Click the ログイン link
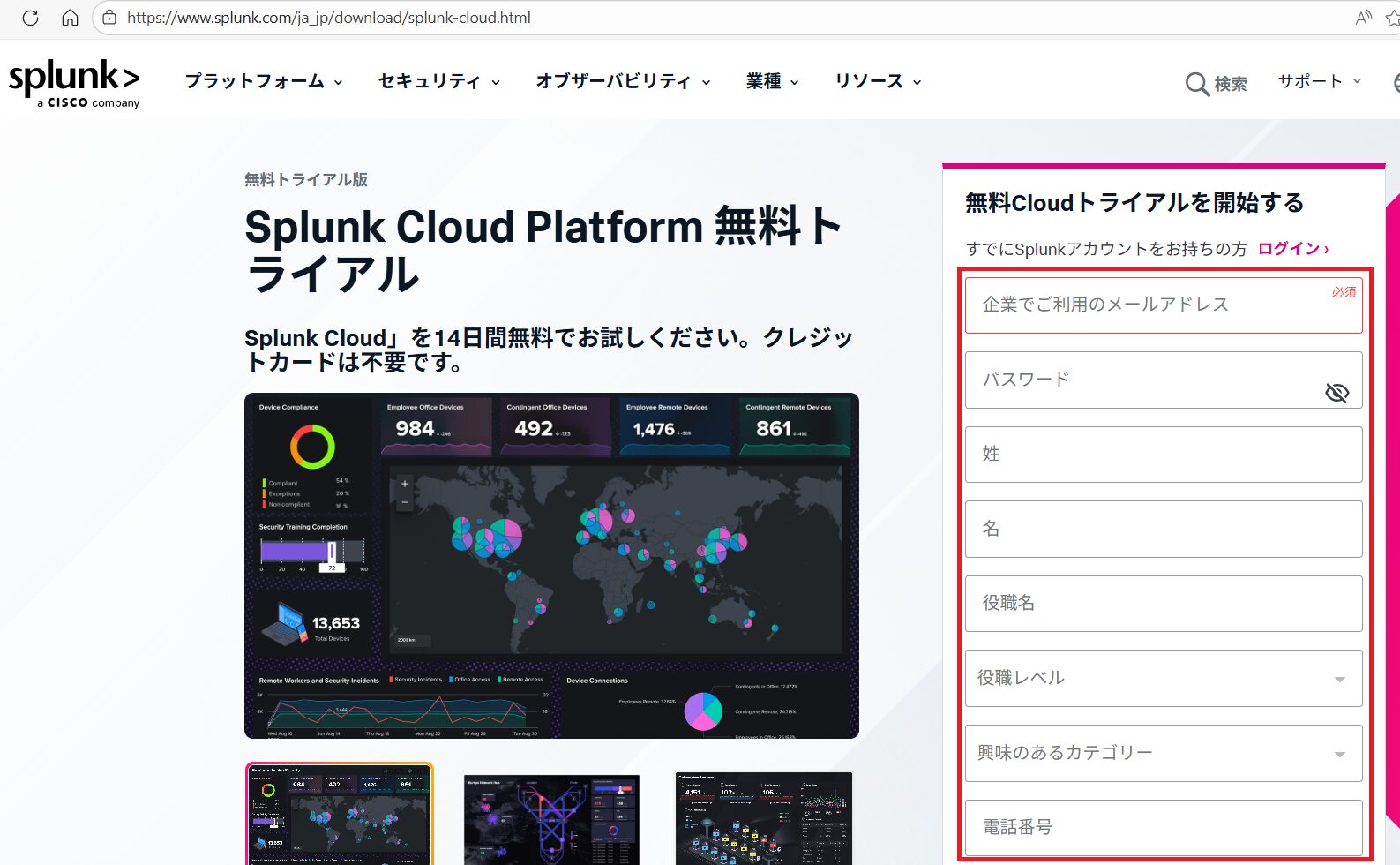1400x865 pixels. tap(1292, 249)
